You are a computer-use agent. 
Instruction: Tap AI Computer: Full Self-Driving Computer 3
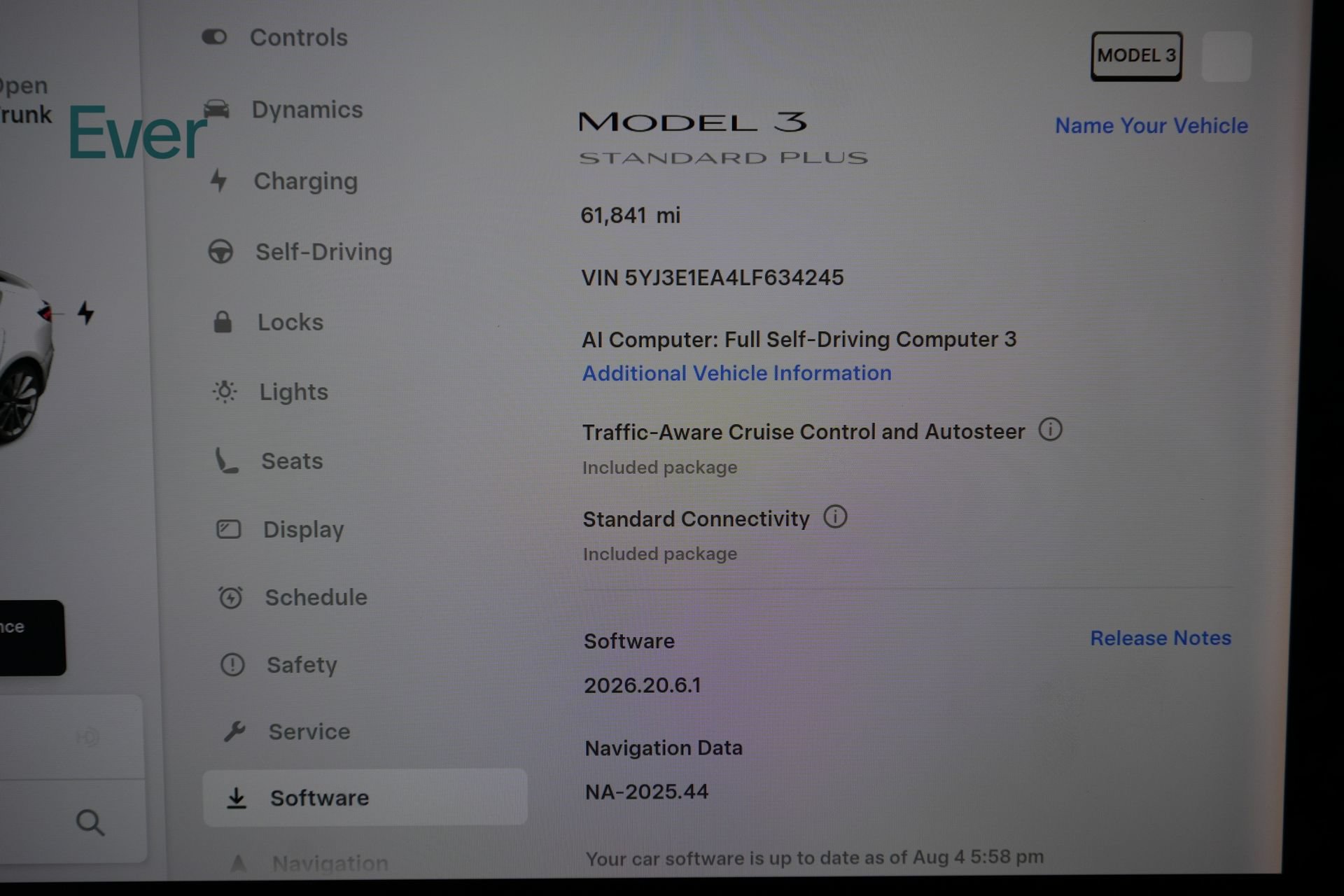(799, 339)
